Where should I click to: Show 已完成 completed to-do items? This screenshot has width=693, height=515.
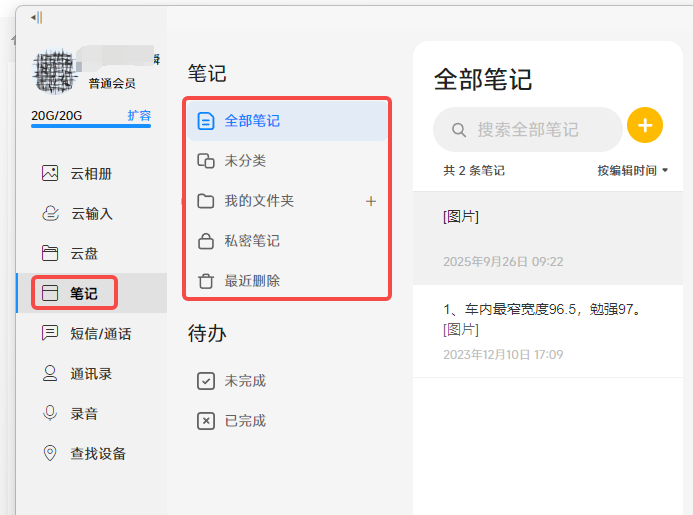pyautogui.click(x=245, y=421)
